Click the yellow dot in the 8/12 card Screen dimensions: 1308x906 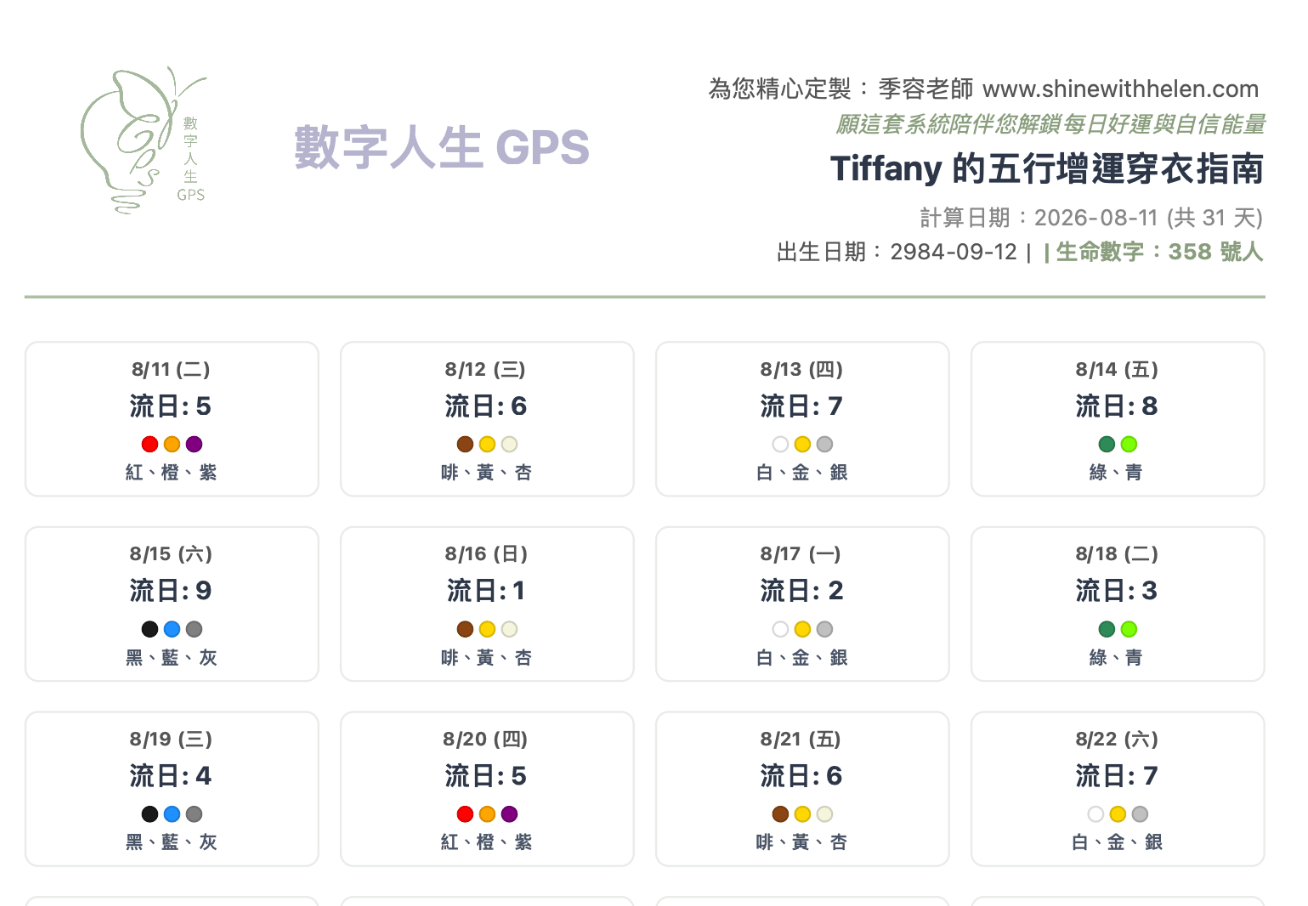487,444
